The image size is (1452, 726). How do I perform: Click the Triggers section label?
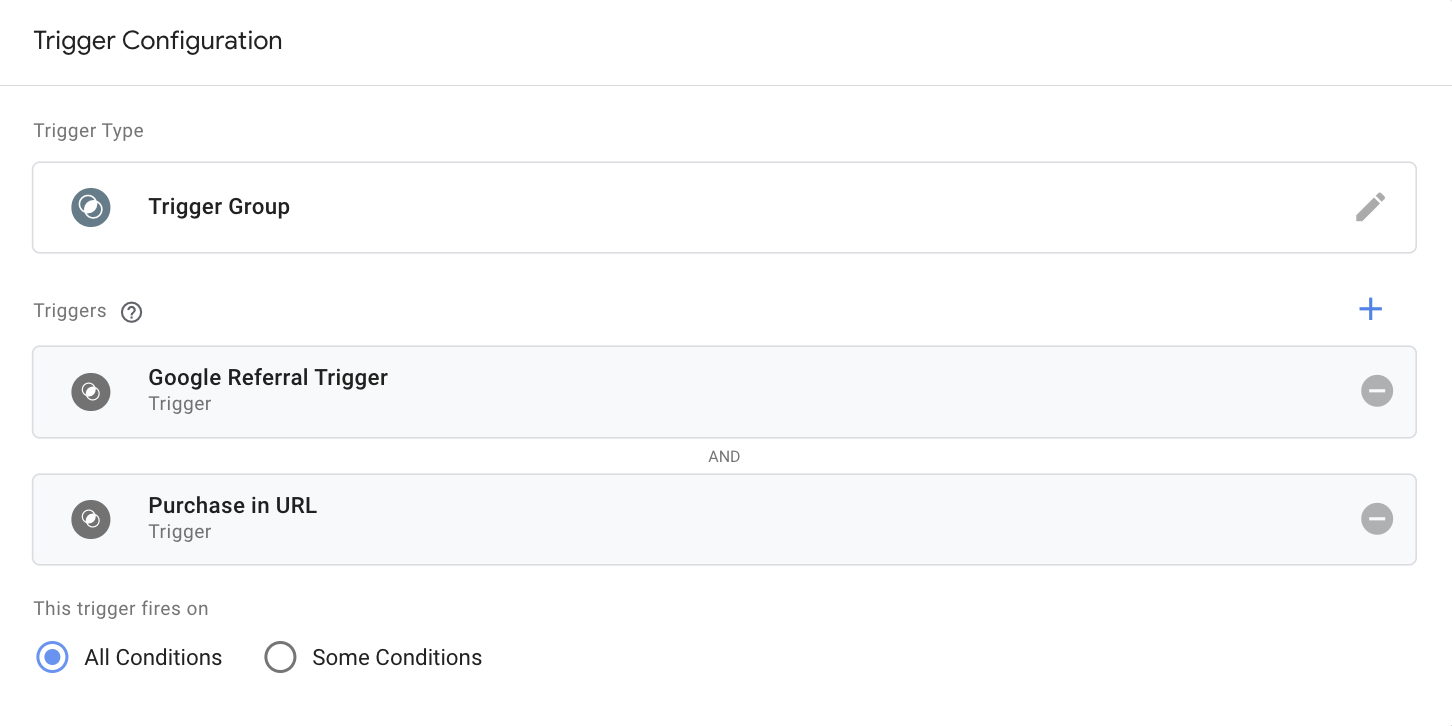(x=70, y=311)
